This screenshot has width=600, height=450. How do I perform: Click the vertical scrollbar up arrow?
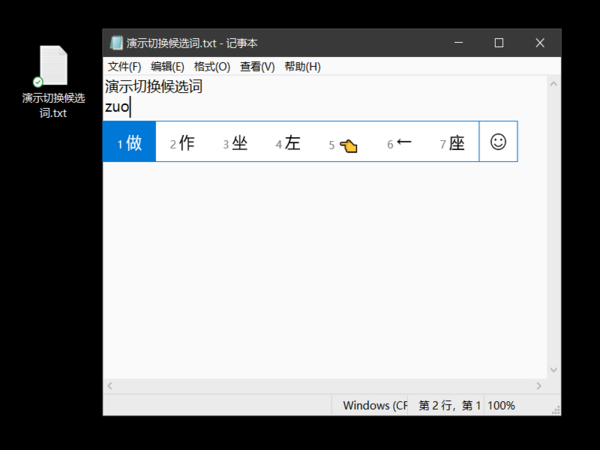pyautogui.click(x=553, y=84)
